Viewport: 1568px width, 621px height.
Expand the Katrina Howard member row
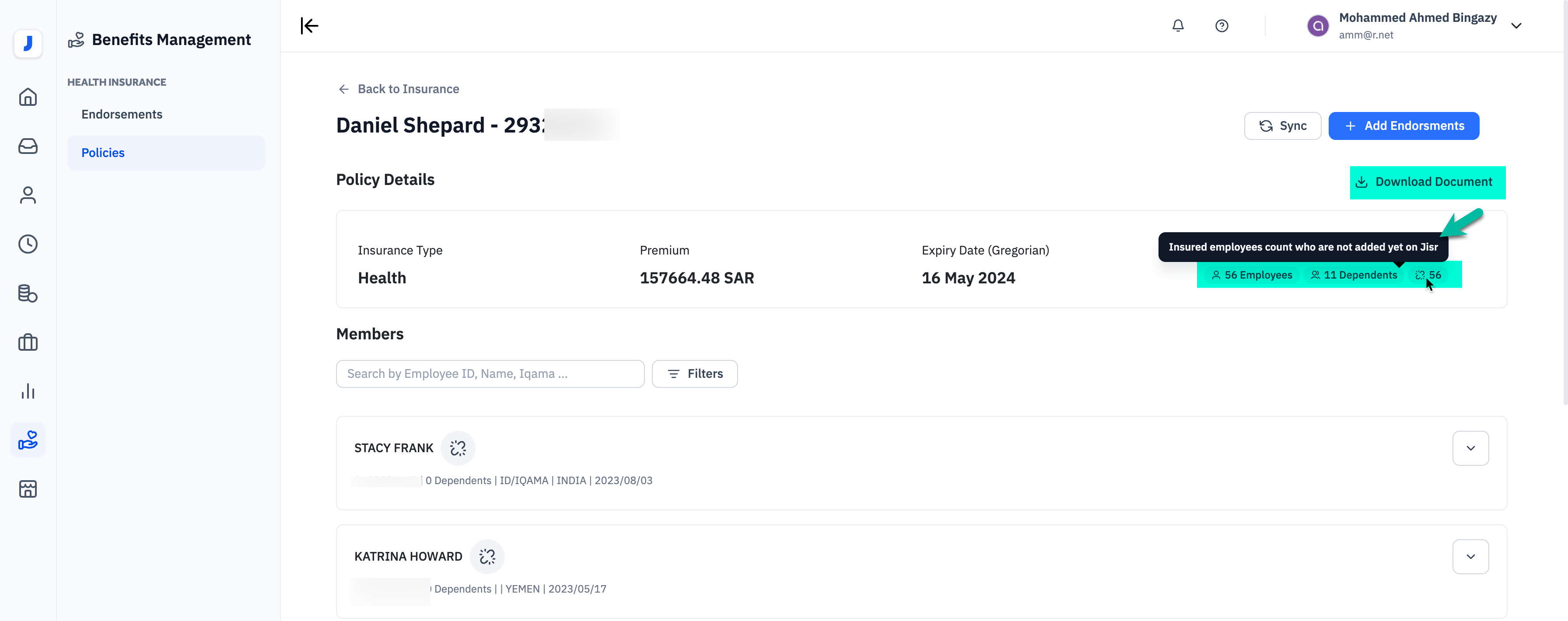(x=1470, y=557)
